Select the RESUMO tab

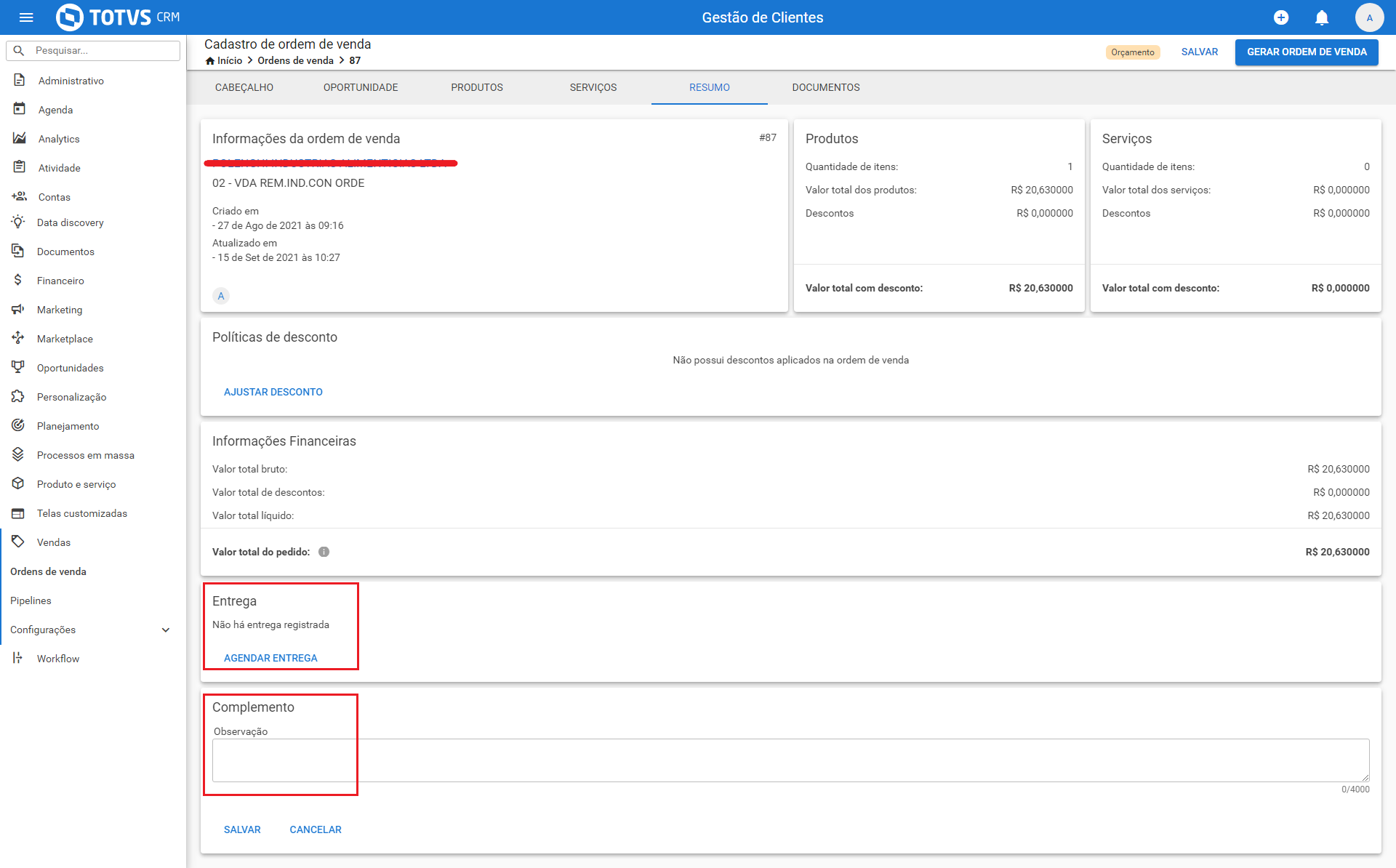(710, 87)
